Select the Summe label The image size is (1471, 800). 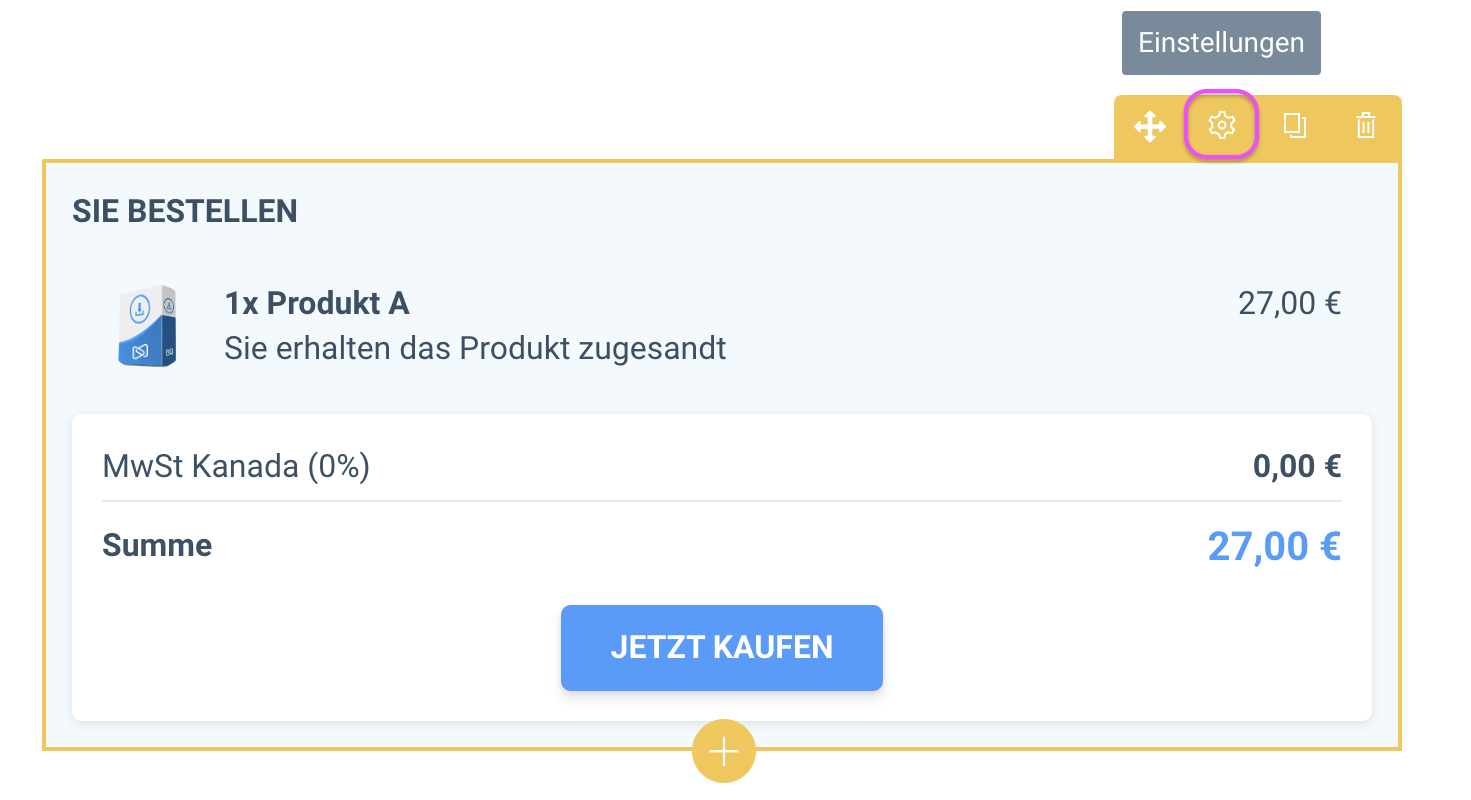click(x=157, y=546)
